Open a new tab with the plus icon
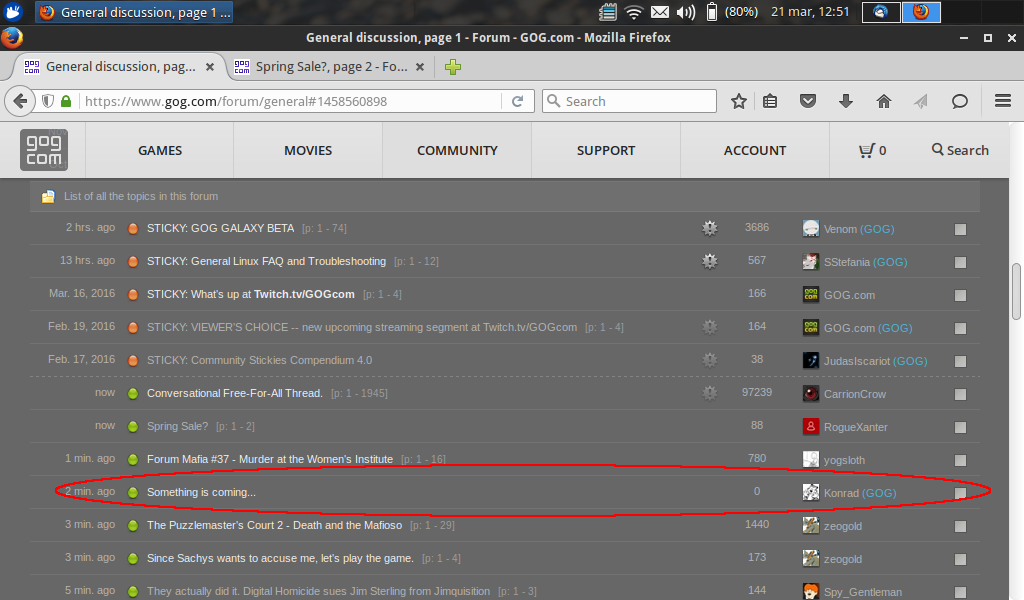This screenshot has height=600, width=1024. 453,67
